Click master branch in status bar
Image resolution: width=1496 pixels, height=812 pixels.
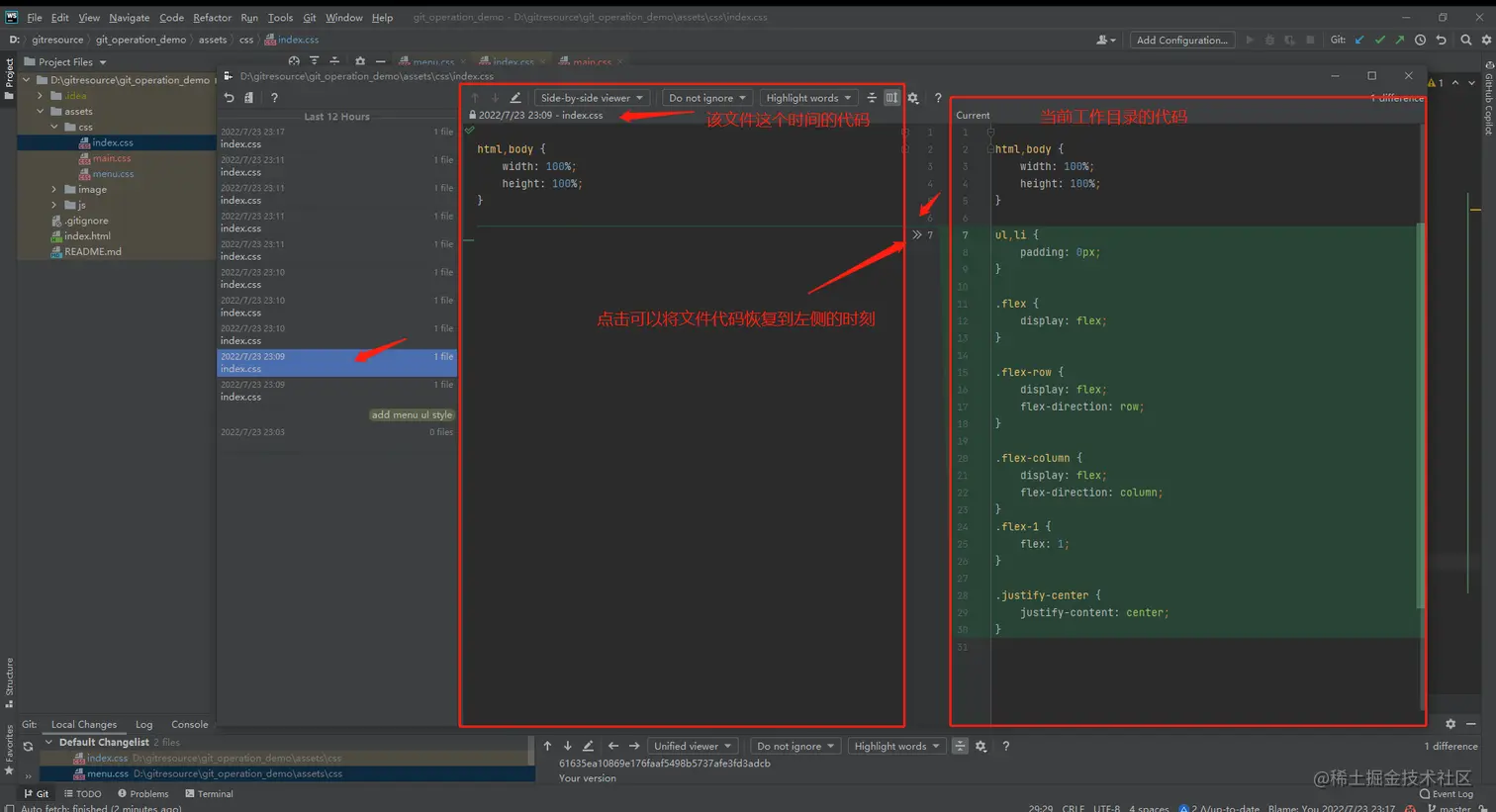1450,808
